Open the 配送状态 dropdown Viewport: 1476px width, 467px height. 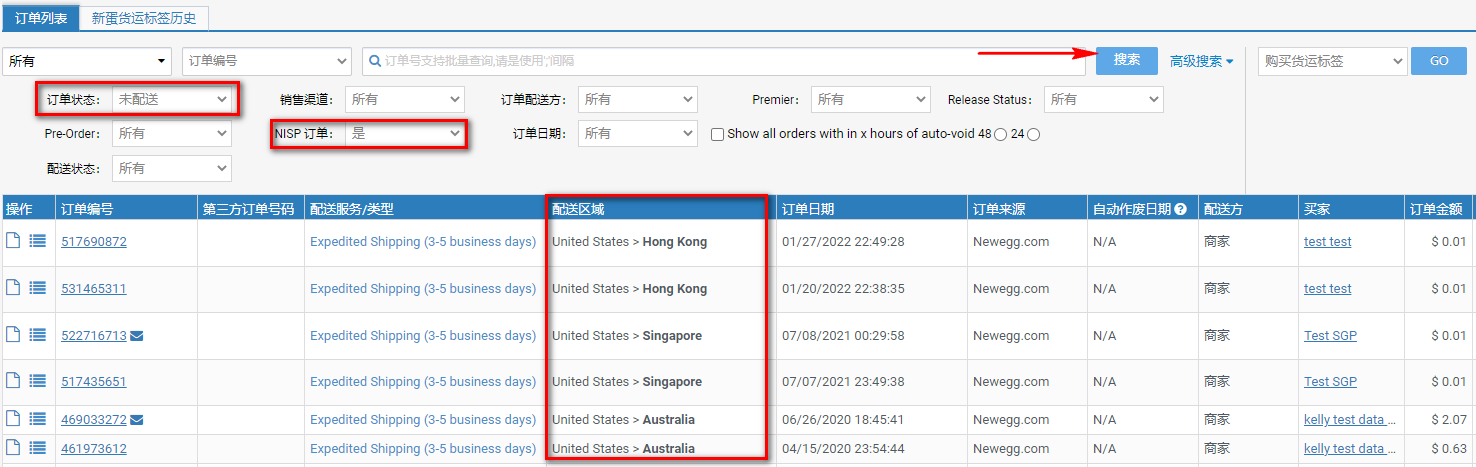pyautogui.click(x=171, y=168)
